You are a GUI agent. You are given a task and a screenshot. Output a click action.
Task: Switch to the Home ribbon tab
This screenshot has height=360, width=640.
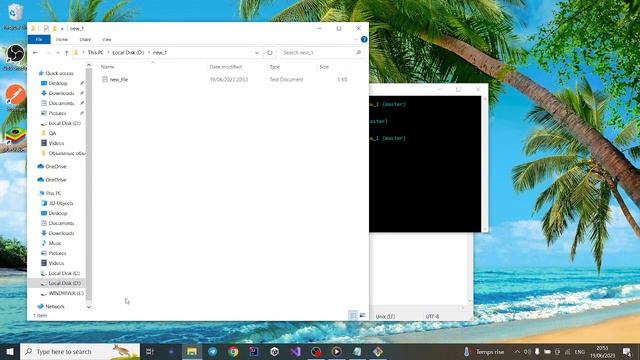click(62, 40)
